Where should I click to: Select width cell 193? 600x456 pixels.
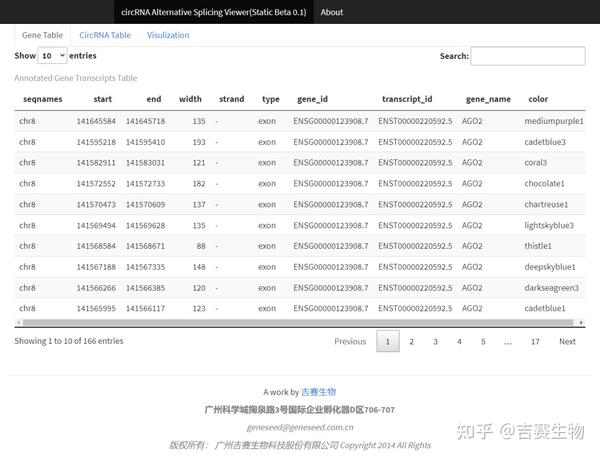click(199, 142)
